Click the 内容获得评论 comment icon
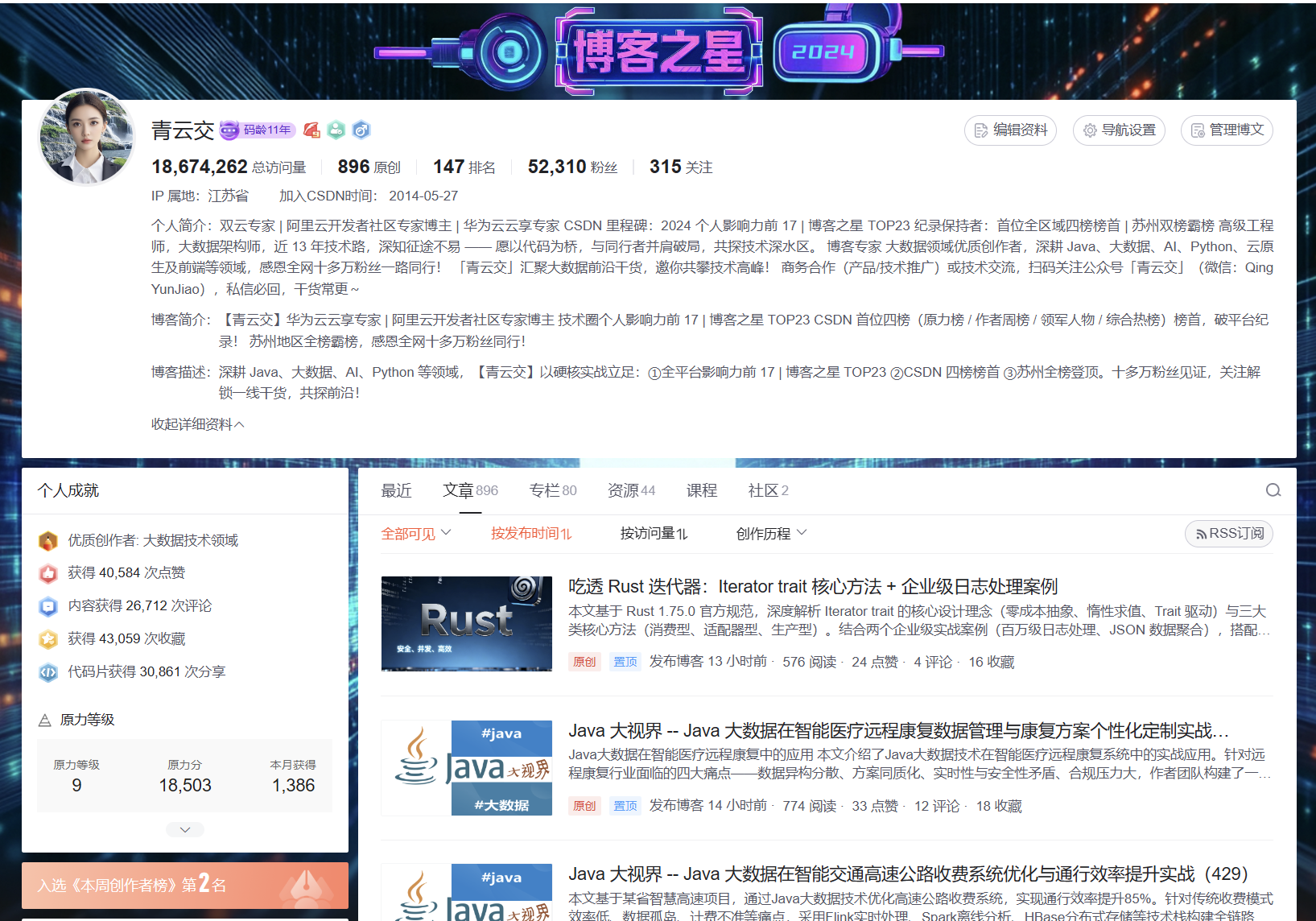The height and width of the screenshot is (921, 1316). (x=48, y=606)
